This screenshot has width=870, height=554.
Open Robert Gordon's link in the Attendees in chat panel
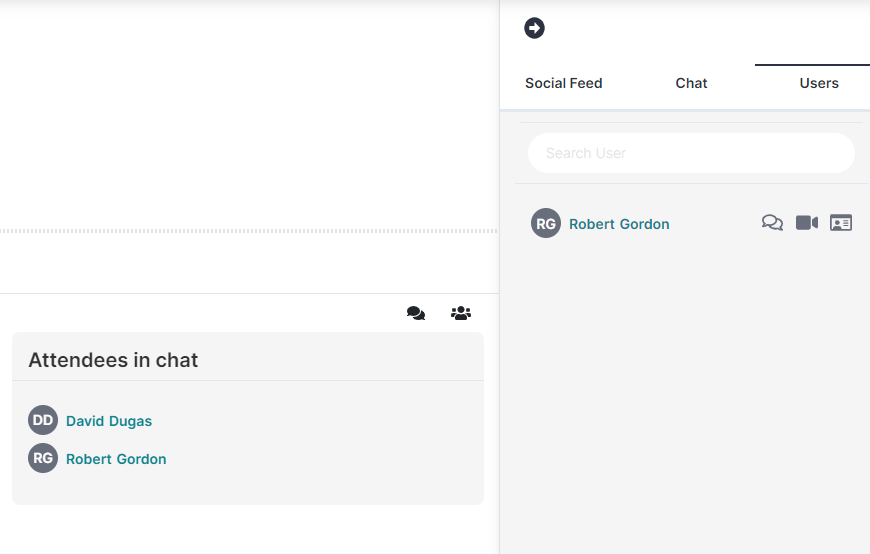[116, 459]
